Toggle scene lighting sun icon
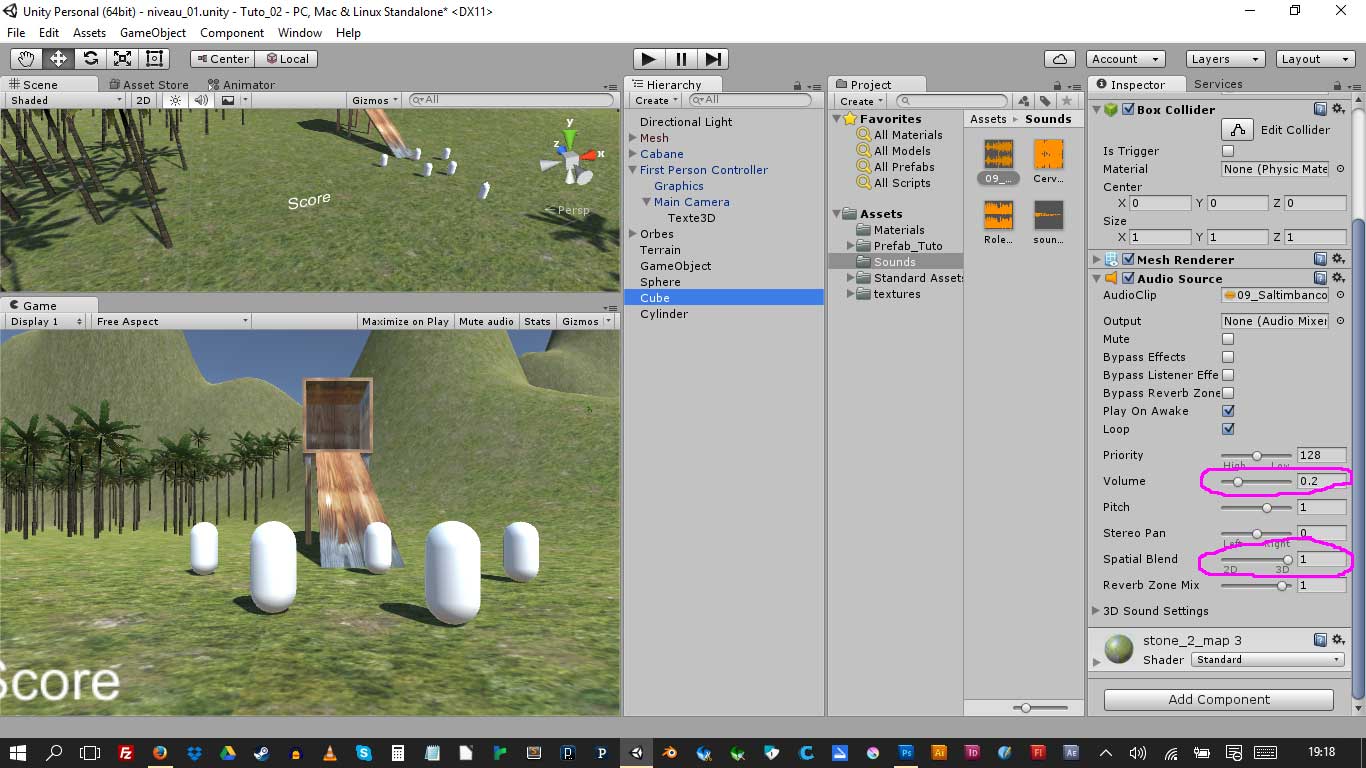 coord(176,100)
